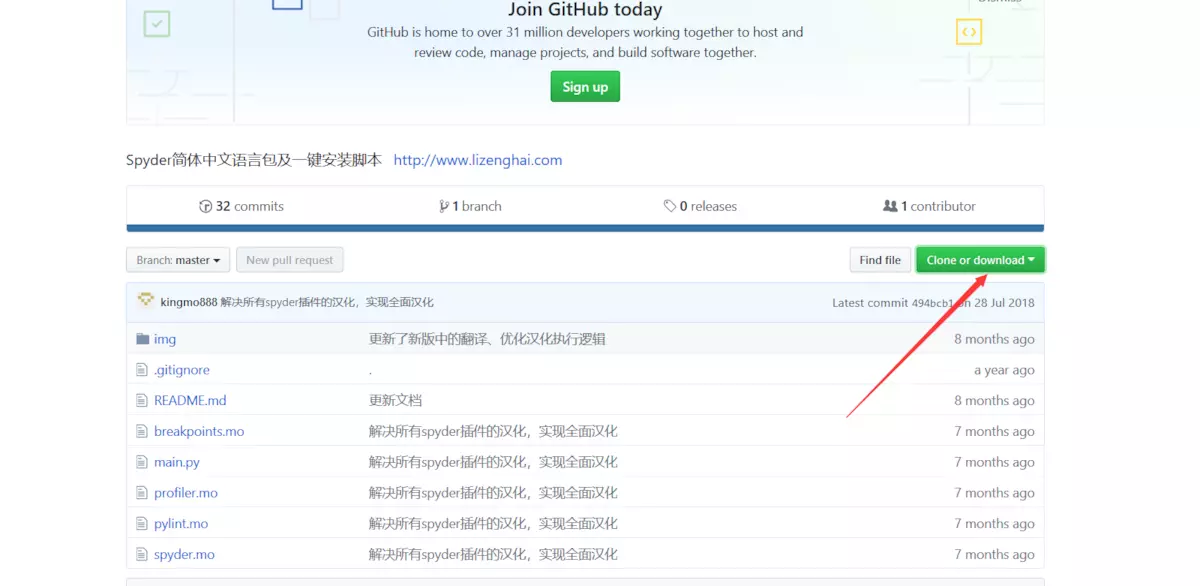Screen dimensions: 1200x586
Task: Open the .gitignore file
Action: pyautogui.click(x=182, y=370)
